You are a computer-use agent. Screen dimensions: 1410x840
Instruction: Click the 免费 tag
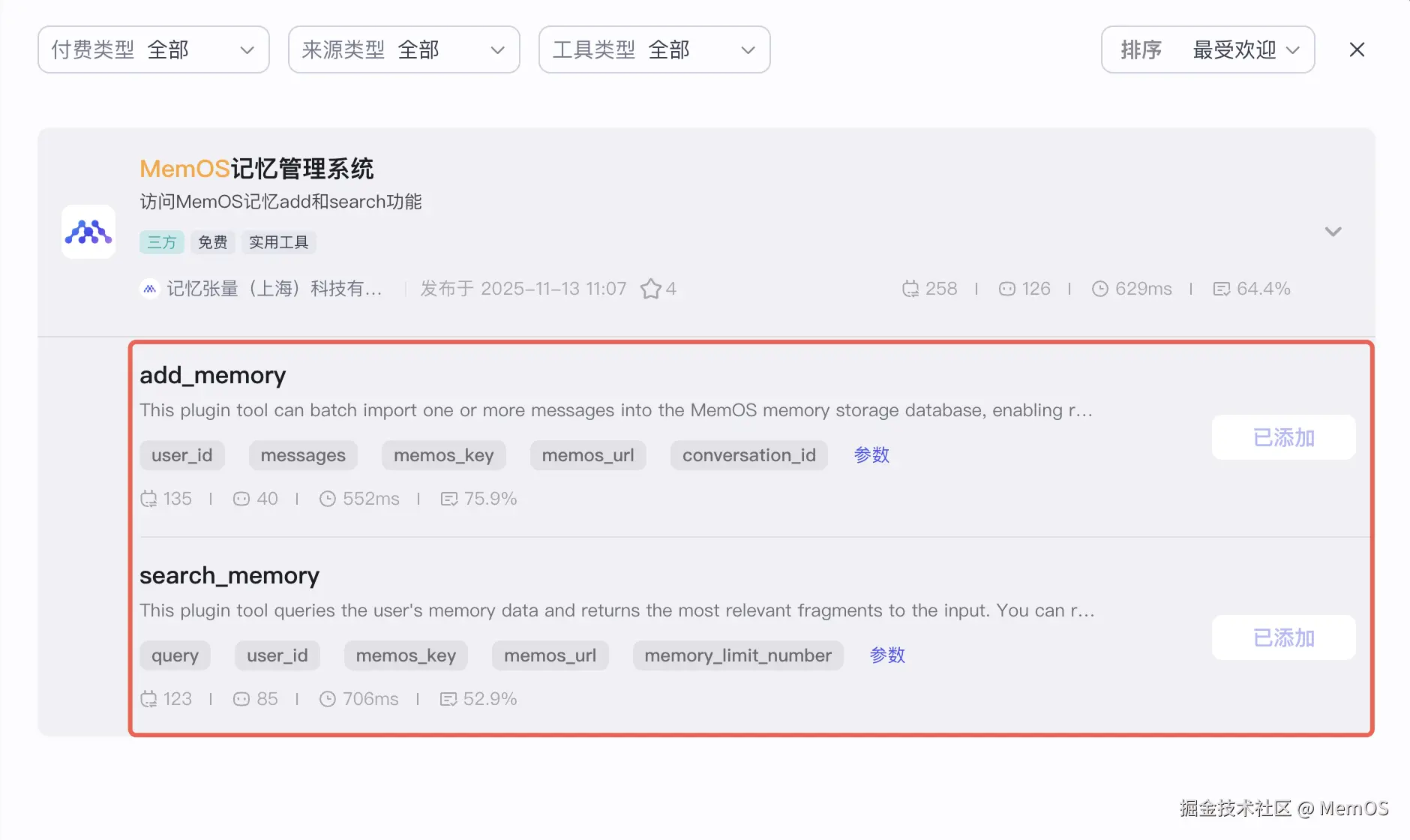[213, 242]
